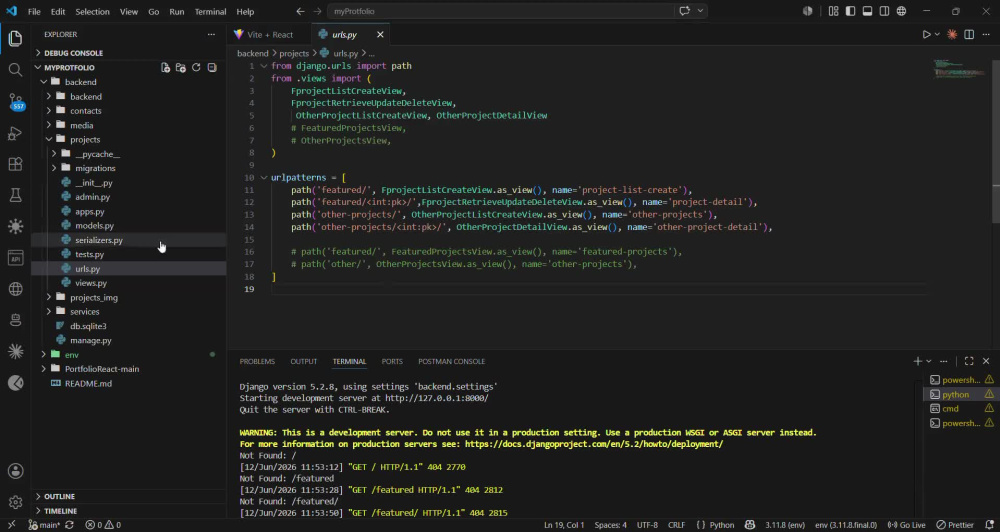Open models.py in the file tree
The height and width of the screenshot is (532, 1000).
click(94, 226)
